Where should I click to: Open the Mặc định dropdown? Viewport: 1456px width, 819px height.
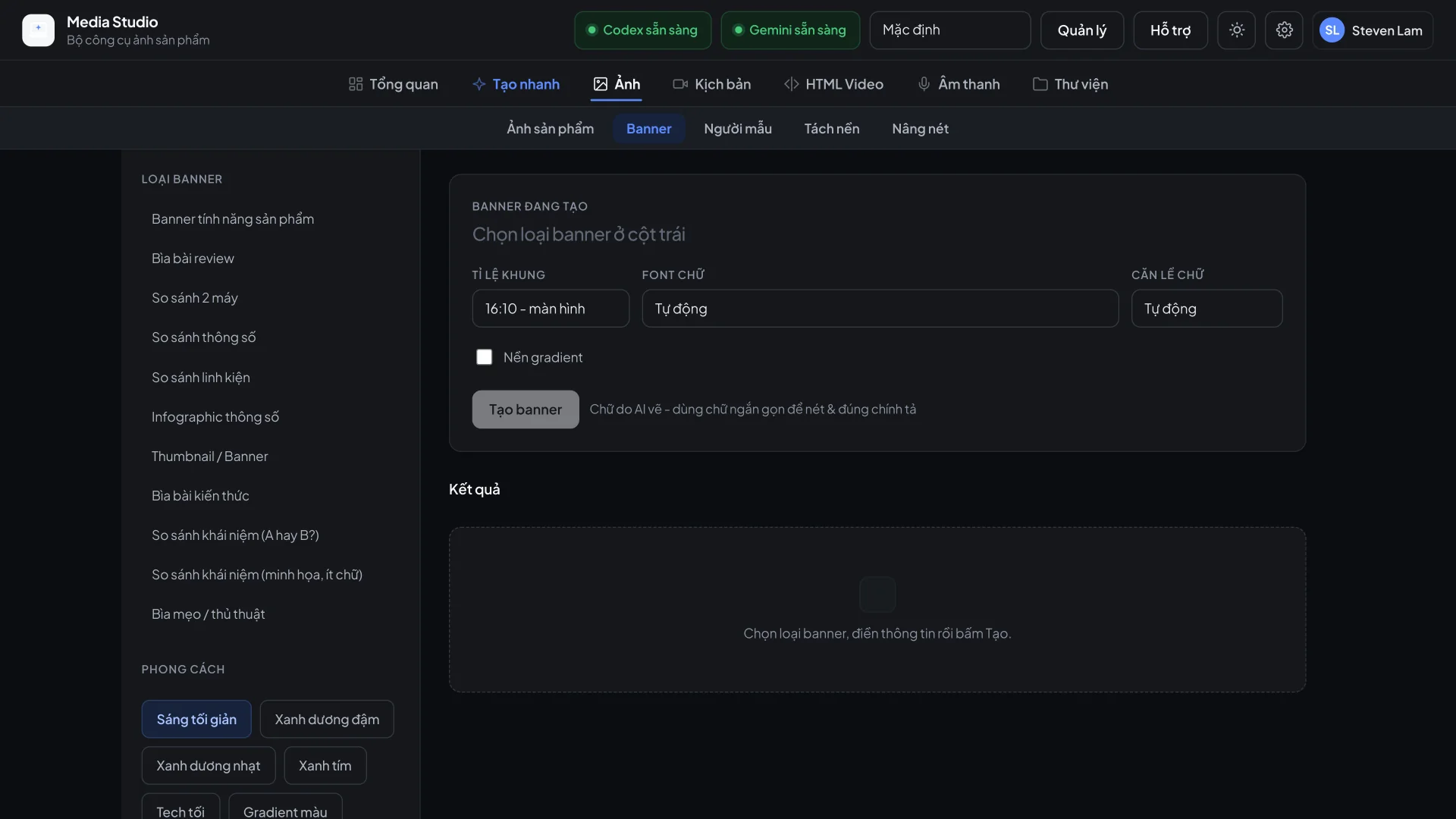[x=949, y=30]
